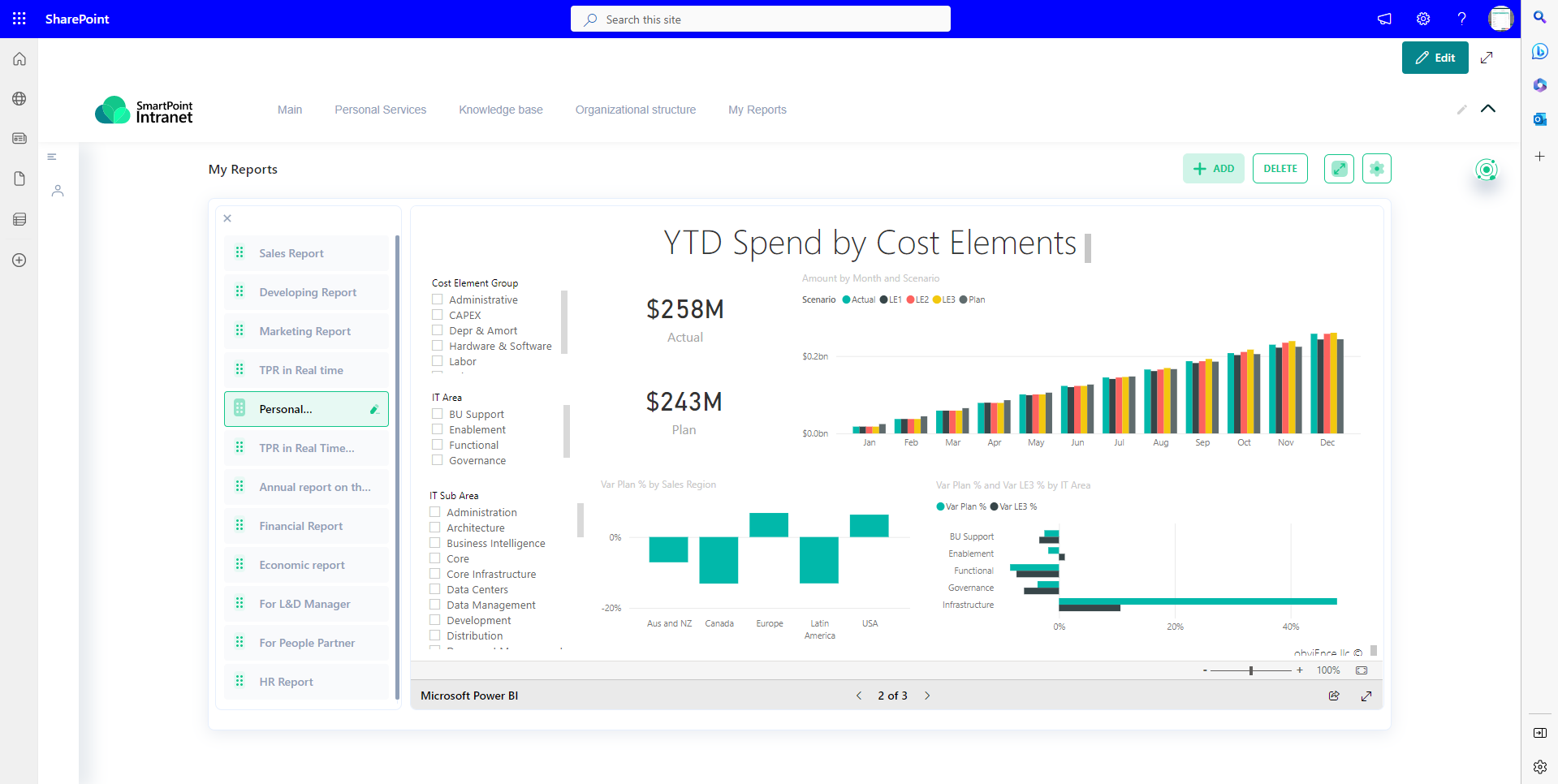Click the pencil icon on the Personal report
Image resolution: width=1558 pixels, height=784 pixels.
pyautogui.click(x=374, y=409)
